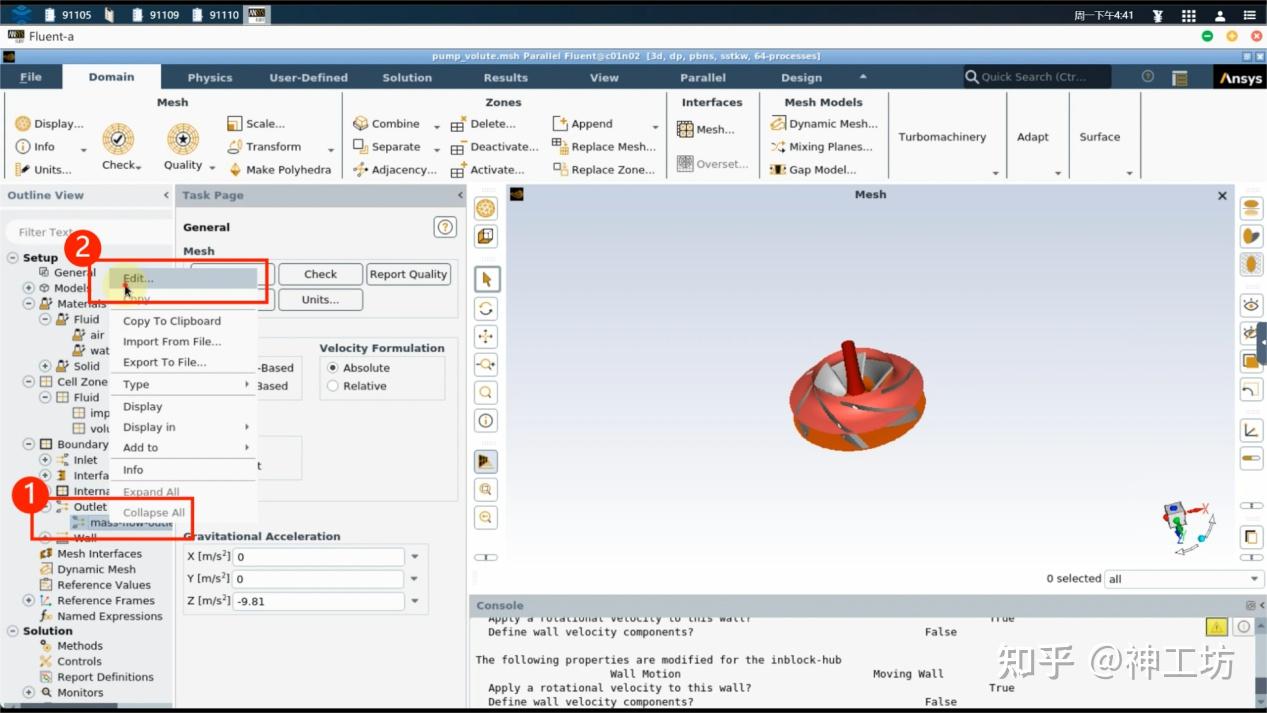Expand the Inlet boundary node
This screenshot has height=713, width=1267.
[45, 460]
